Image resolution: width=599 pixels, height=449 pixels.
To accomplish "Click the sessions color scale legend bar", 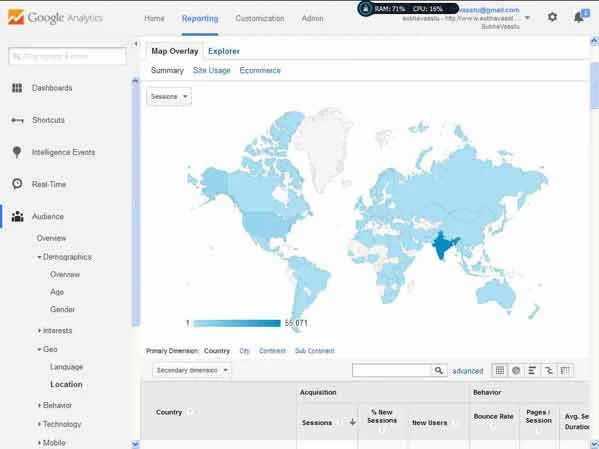I will (237, 323).
